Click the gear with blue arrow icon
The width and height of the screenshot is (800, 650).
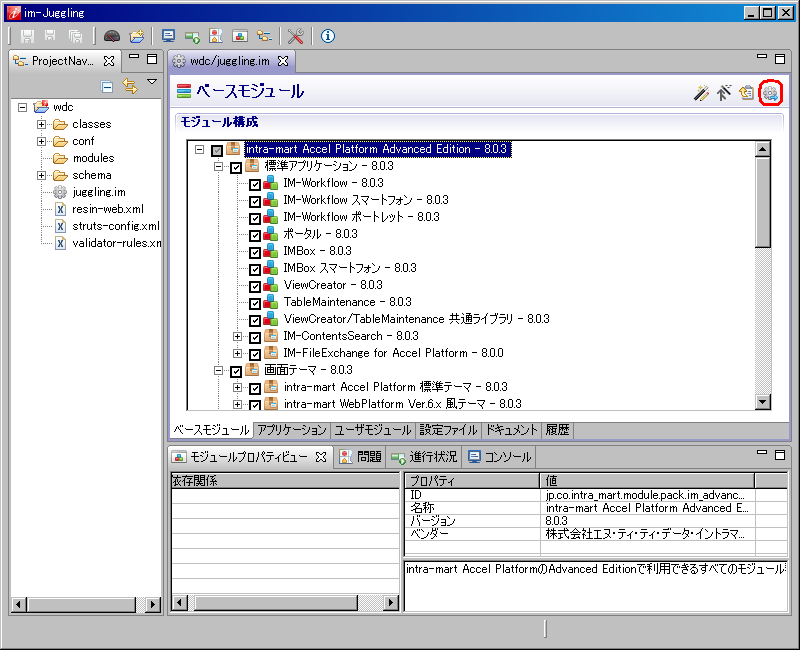click(770, 93)
